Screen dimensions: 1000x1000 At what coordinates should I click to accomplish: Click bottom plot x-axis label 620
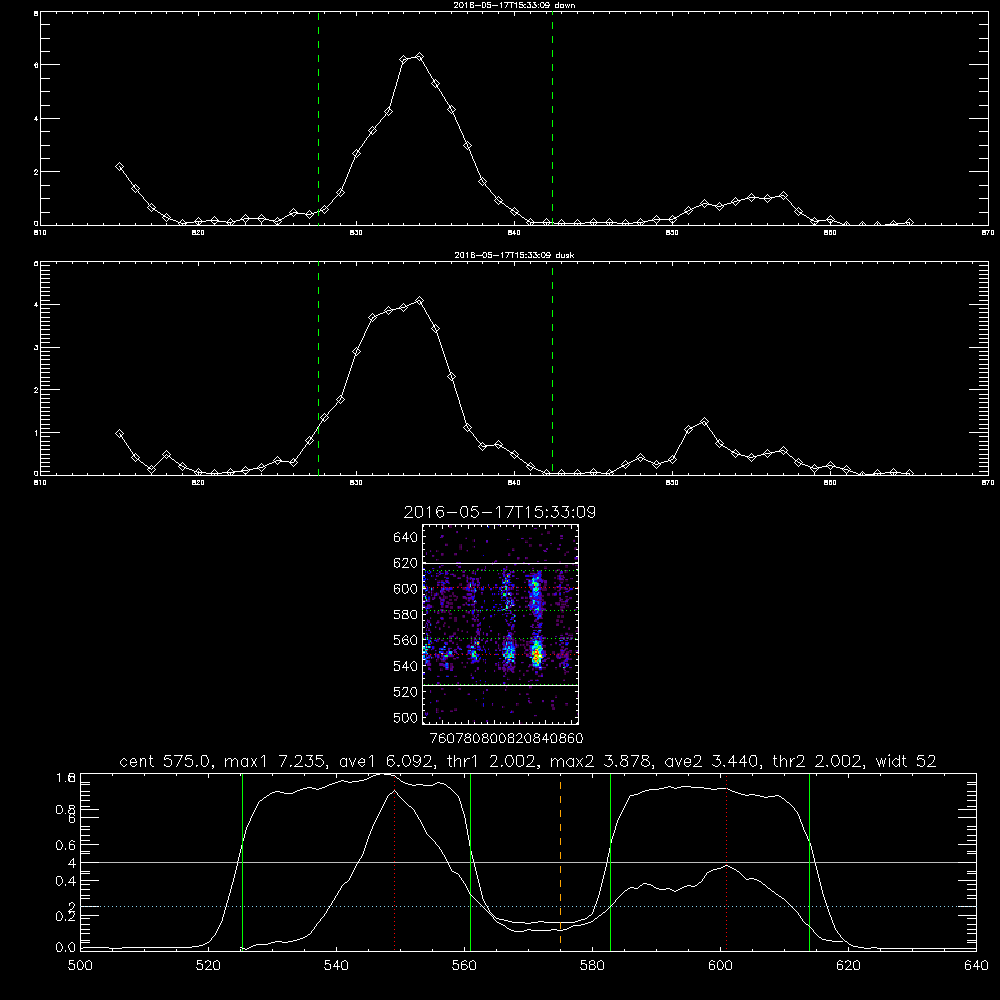coord(848,966)
